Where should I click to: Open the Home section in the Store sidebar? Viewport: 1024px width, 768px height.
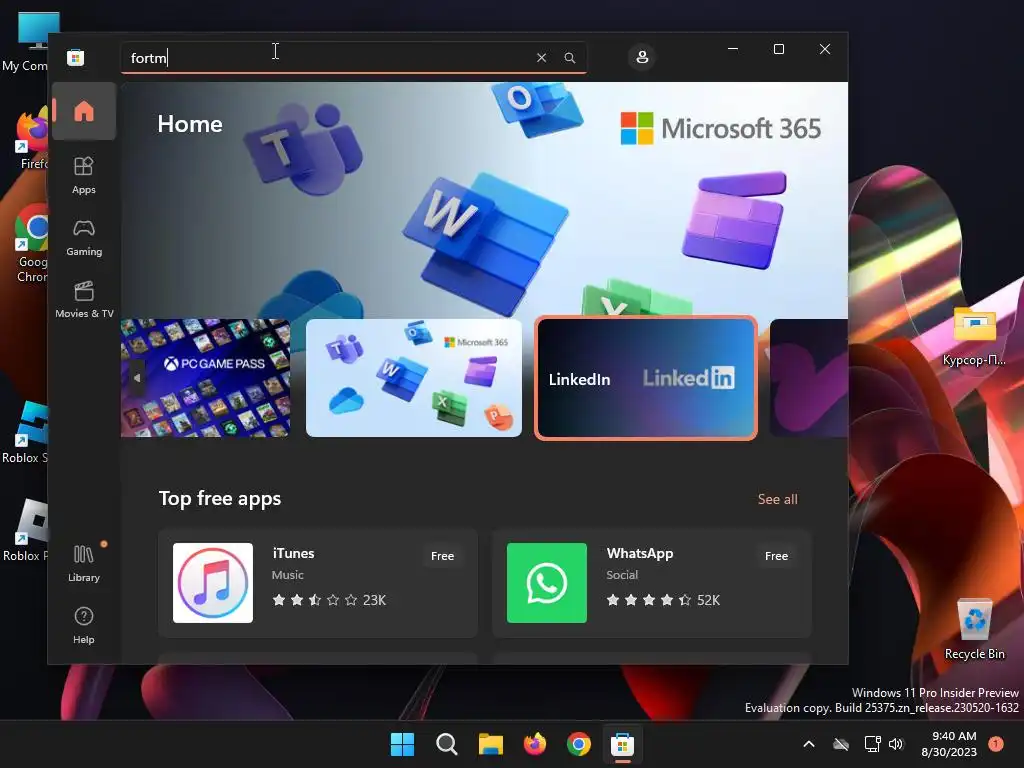click(84, 111)
